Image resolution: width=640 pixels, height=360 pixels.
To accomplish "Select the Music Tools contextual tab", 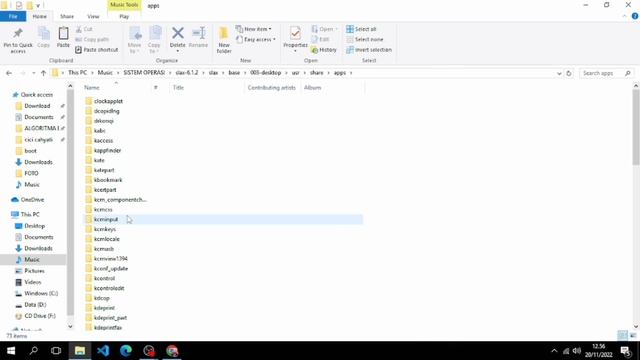I will tap(124, 5).
